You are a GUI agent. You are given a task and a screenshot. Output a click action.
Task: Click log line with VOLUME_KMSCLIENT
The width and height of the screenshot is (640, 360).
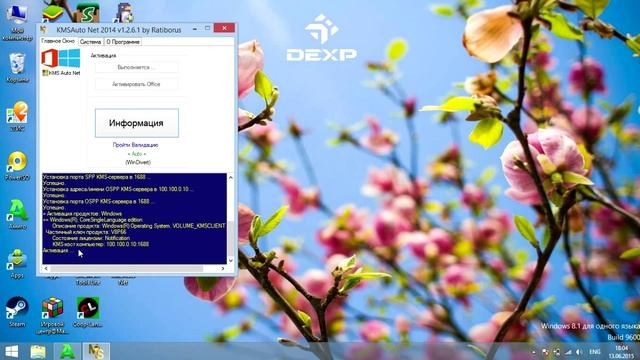139,226
